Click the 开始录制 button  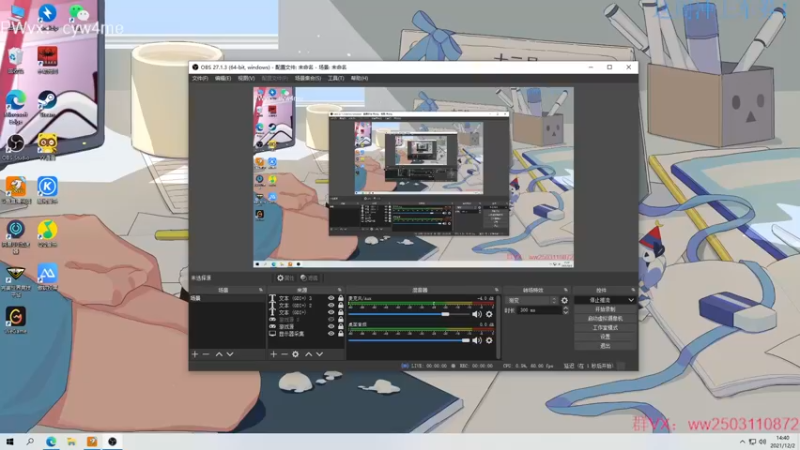click(605, 310)
